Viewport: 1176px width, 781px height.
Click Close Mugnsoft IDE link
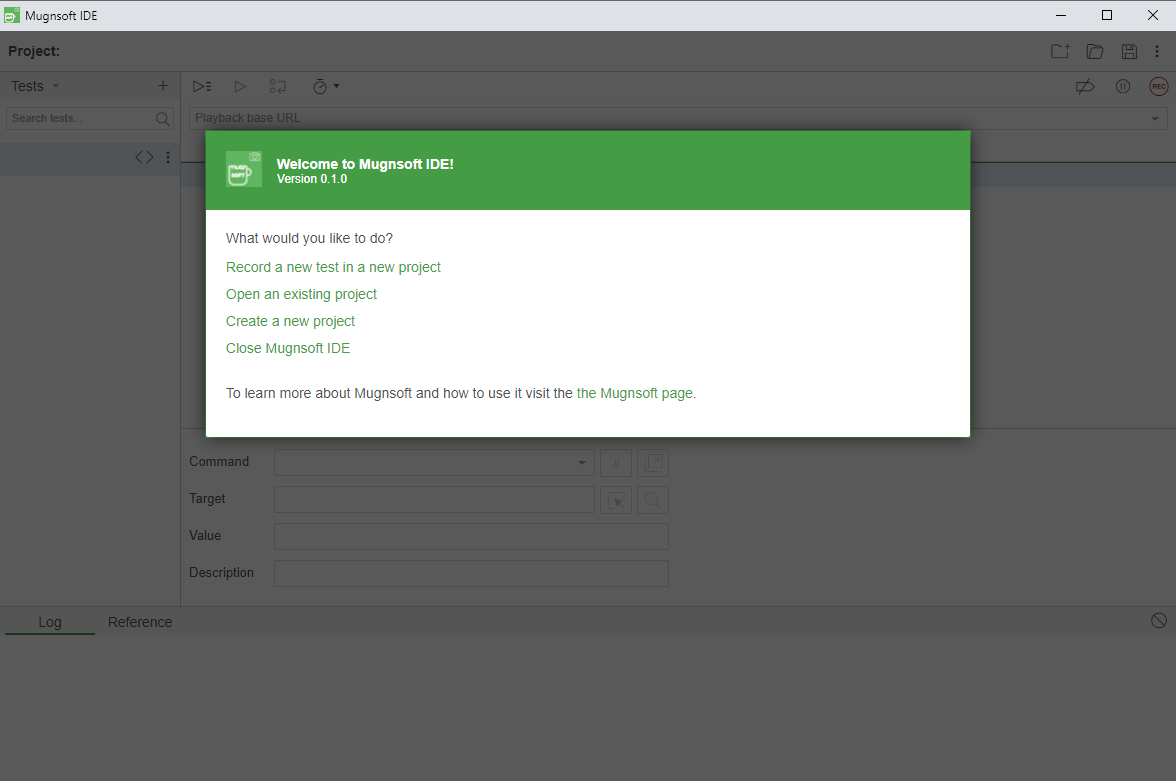[288, 348]
